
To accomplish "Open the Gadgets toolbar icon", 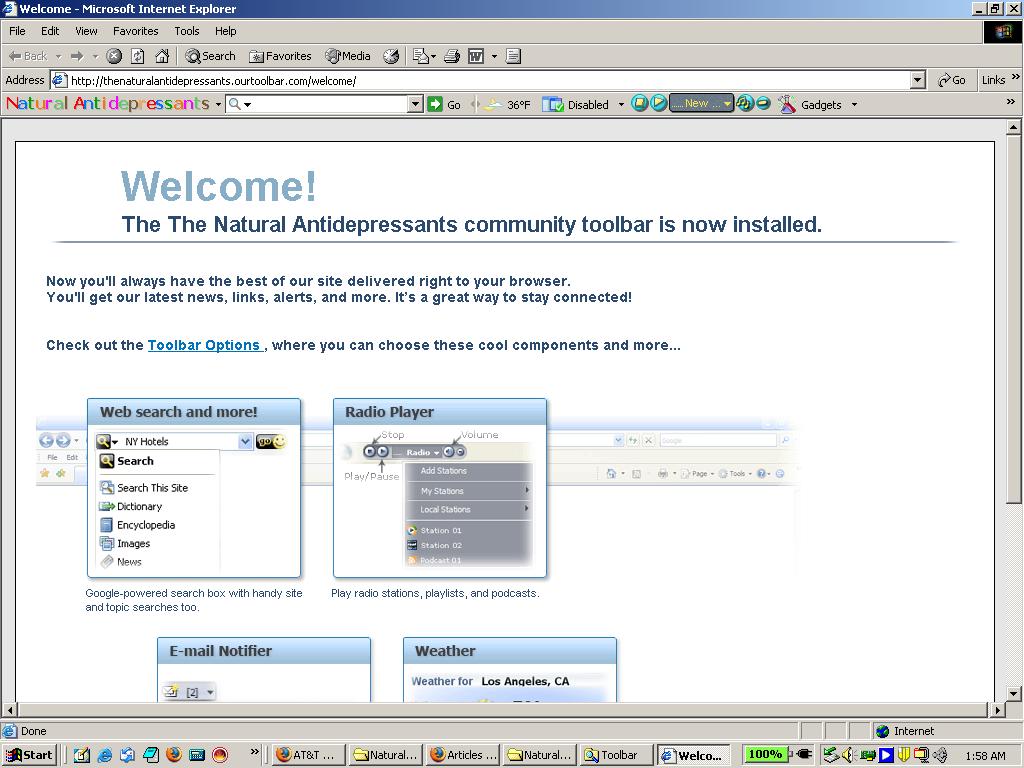I will click(787, 104).
